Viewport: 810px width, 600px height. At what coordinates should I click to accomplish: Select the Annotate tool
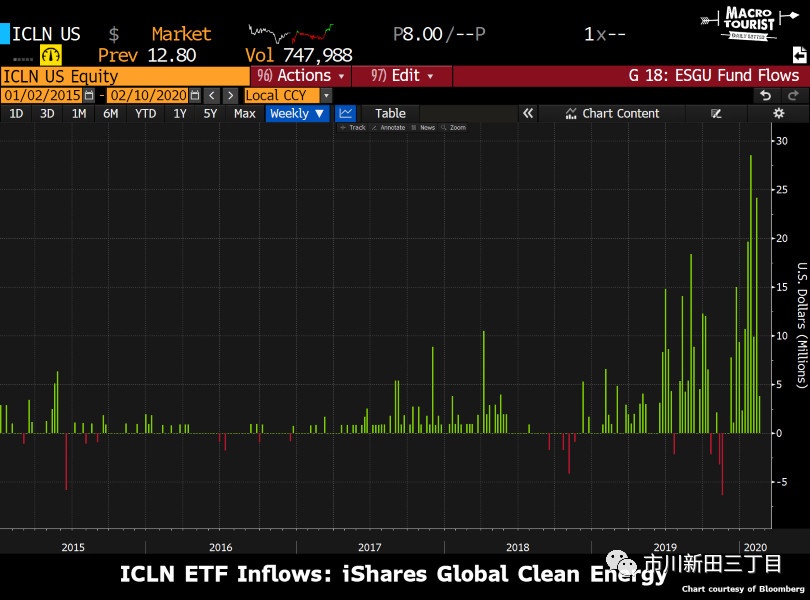[388, 128]
